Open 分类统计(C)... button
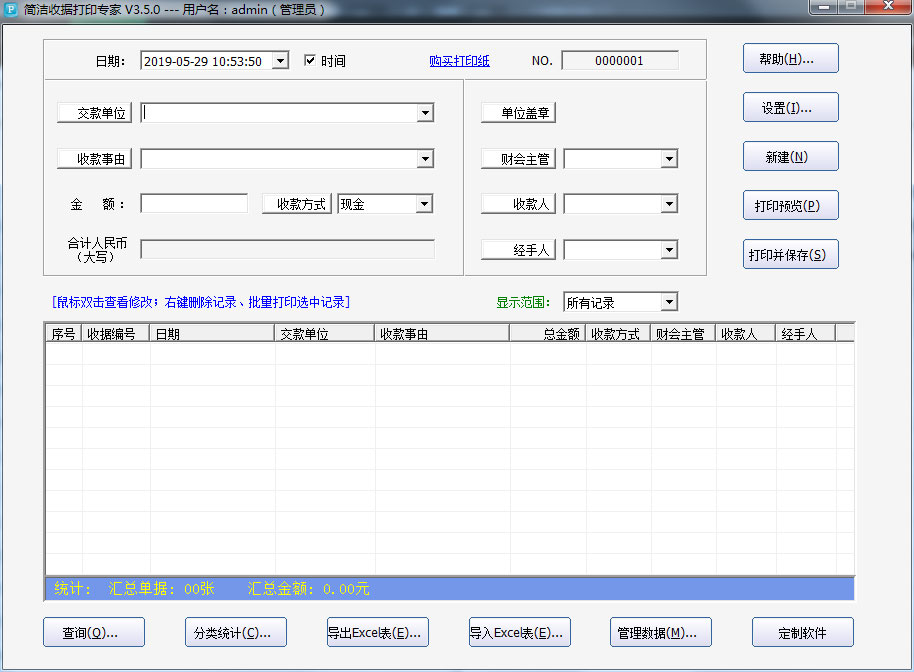The image size is (914, 672). (236, 632)
